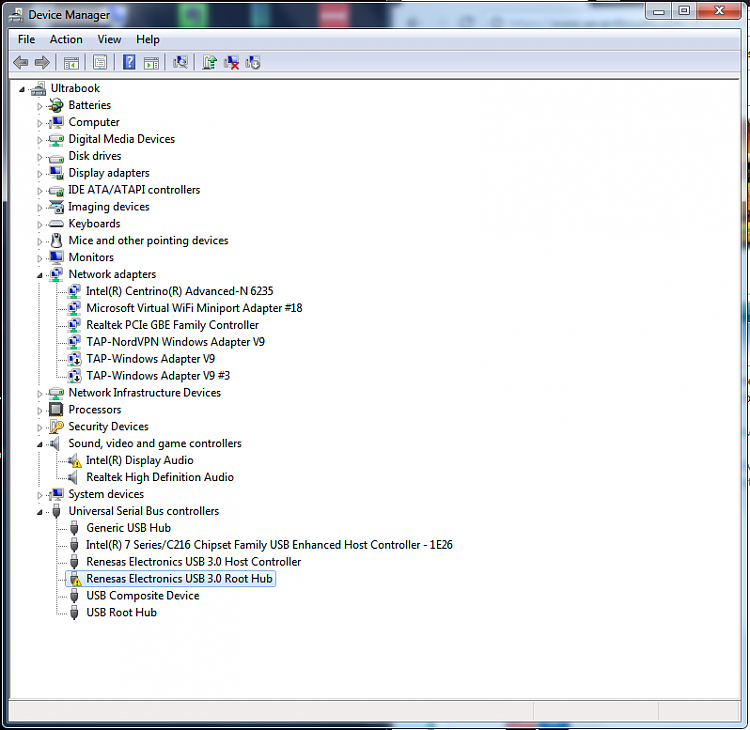Click the Disk drives category icon
750x730 pixels.
56,156
